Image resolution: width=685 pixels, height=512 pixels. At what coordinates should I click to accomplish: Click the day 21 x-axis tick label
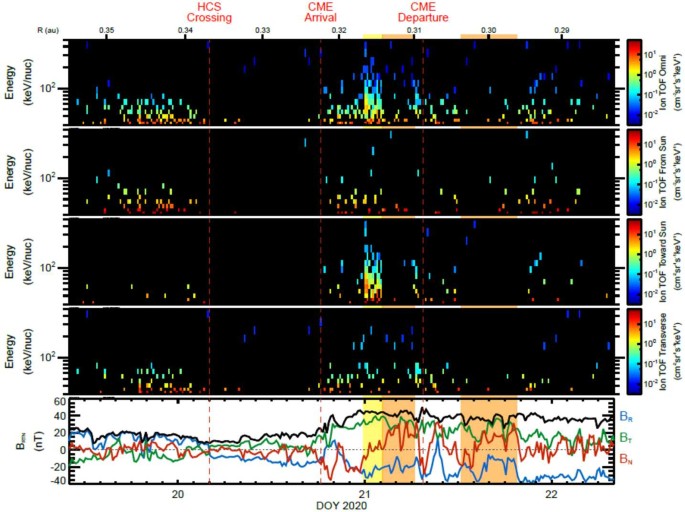point(364,495)
